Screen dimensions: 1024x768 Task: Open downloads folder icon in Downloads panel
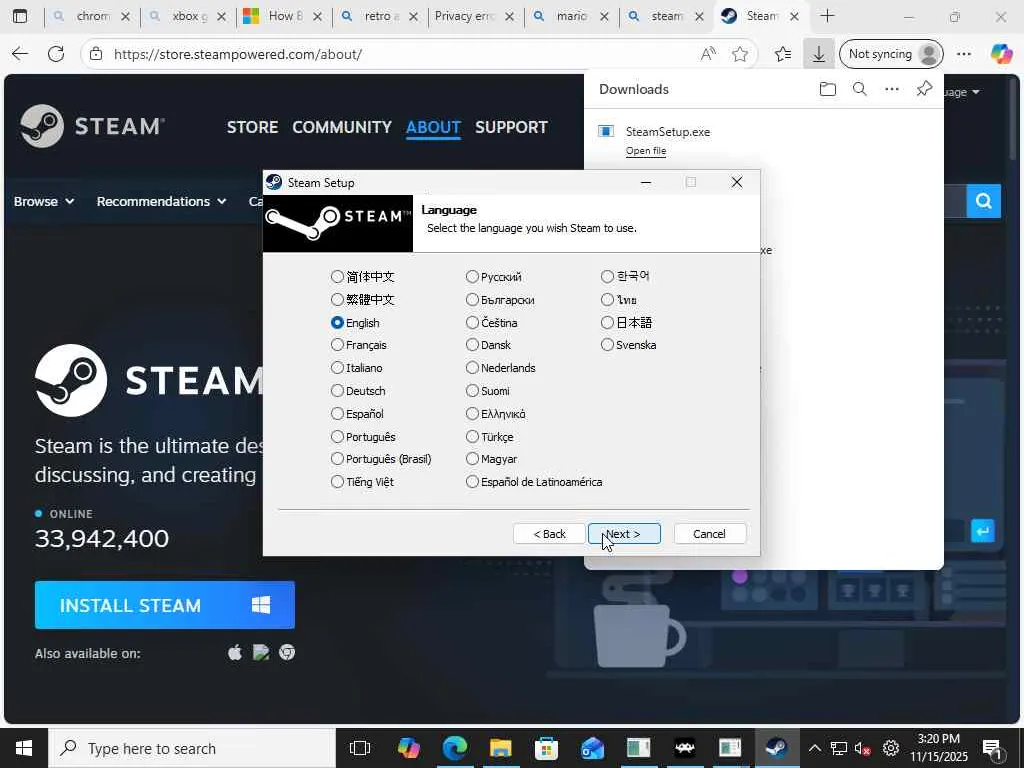(x=827, y=89)
